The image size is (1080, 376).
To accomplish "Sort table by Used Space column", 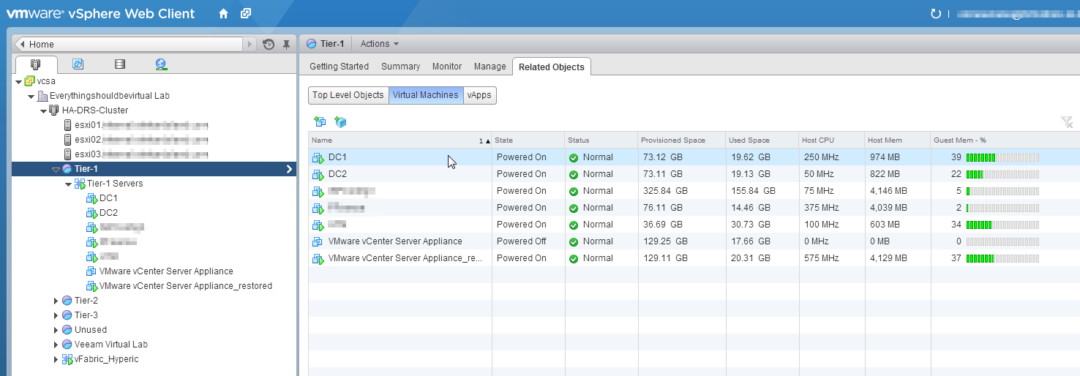I will [762, 140].
